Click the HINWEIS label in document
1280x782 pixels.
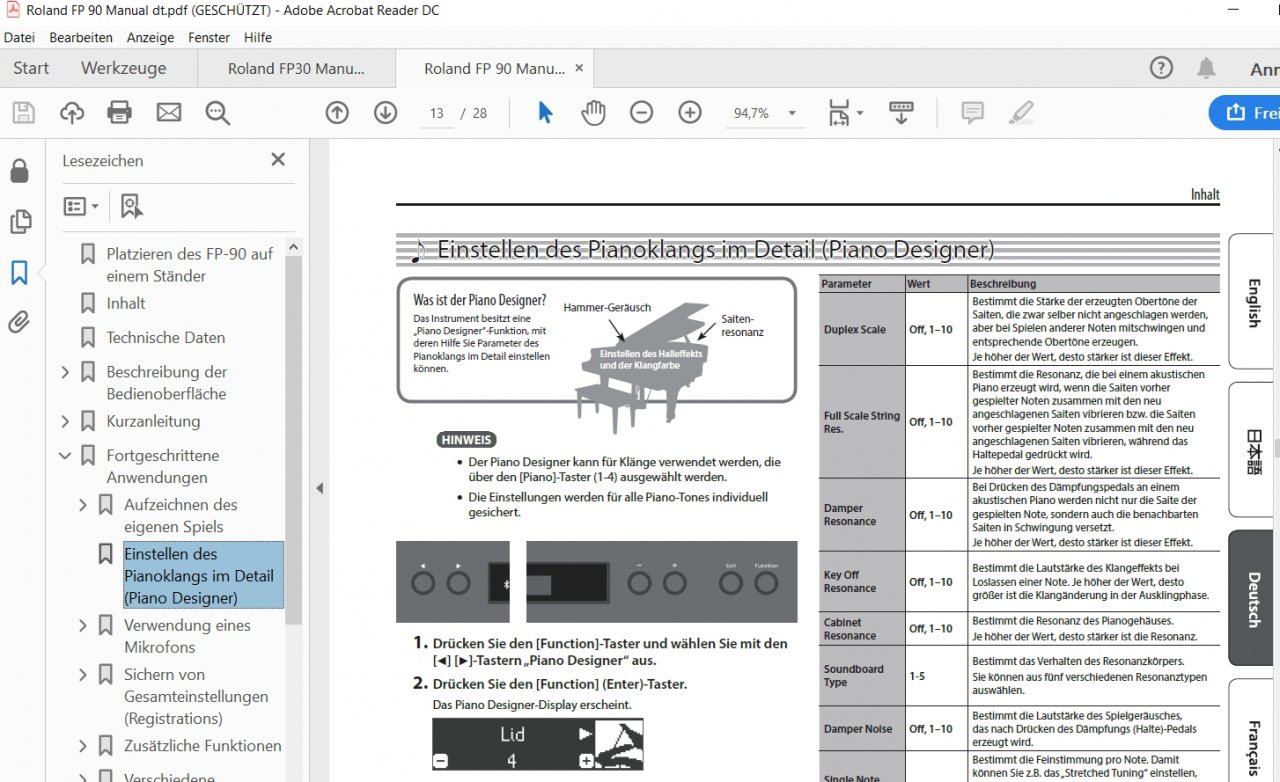[x=466, y=440]
